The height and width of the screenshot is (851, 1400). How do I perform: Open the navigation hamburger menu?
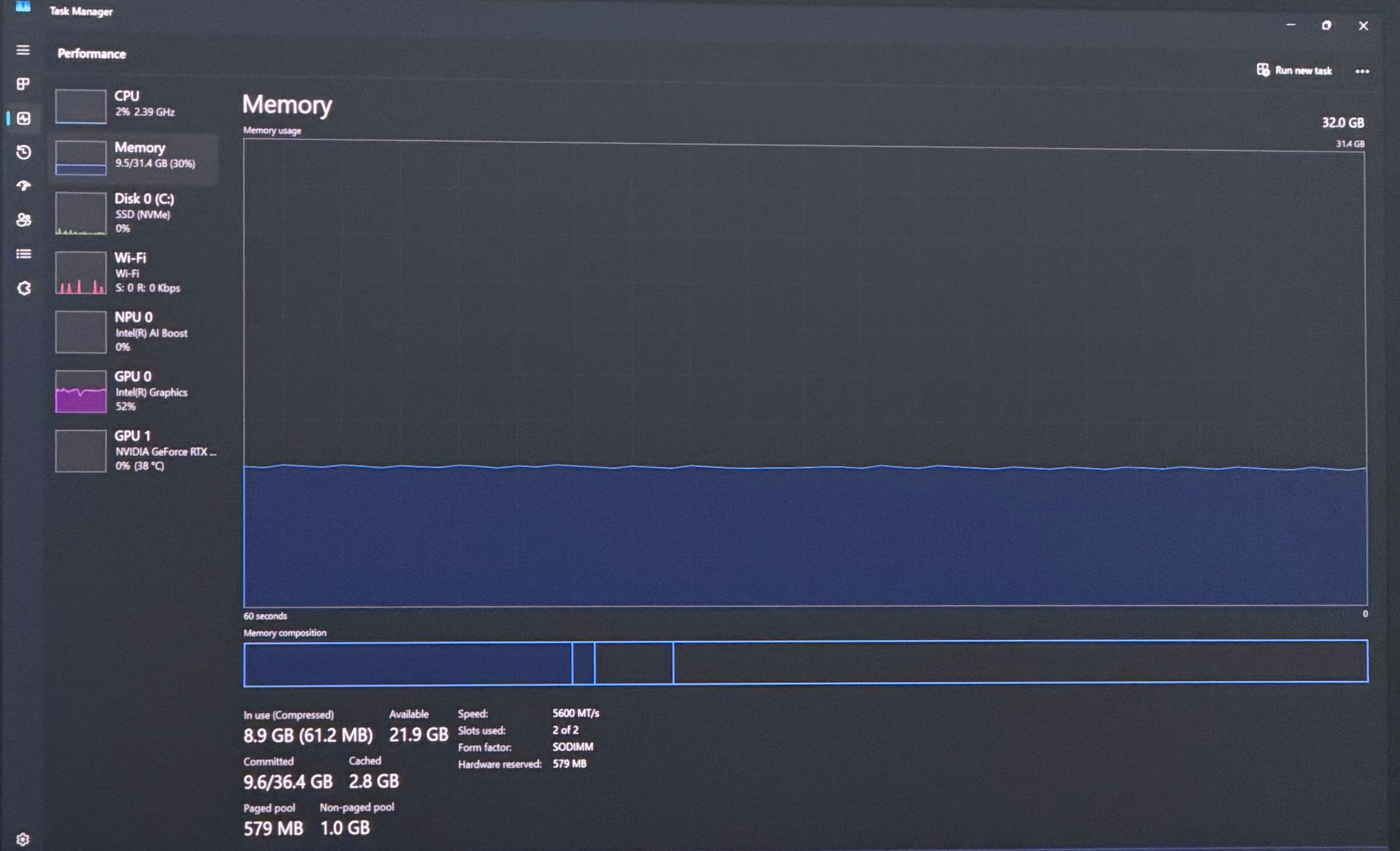[23, 50]
